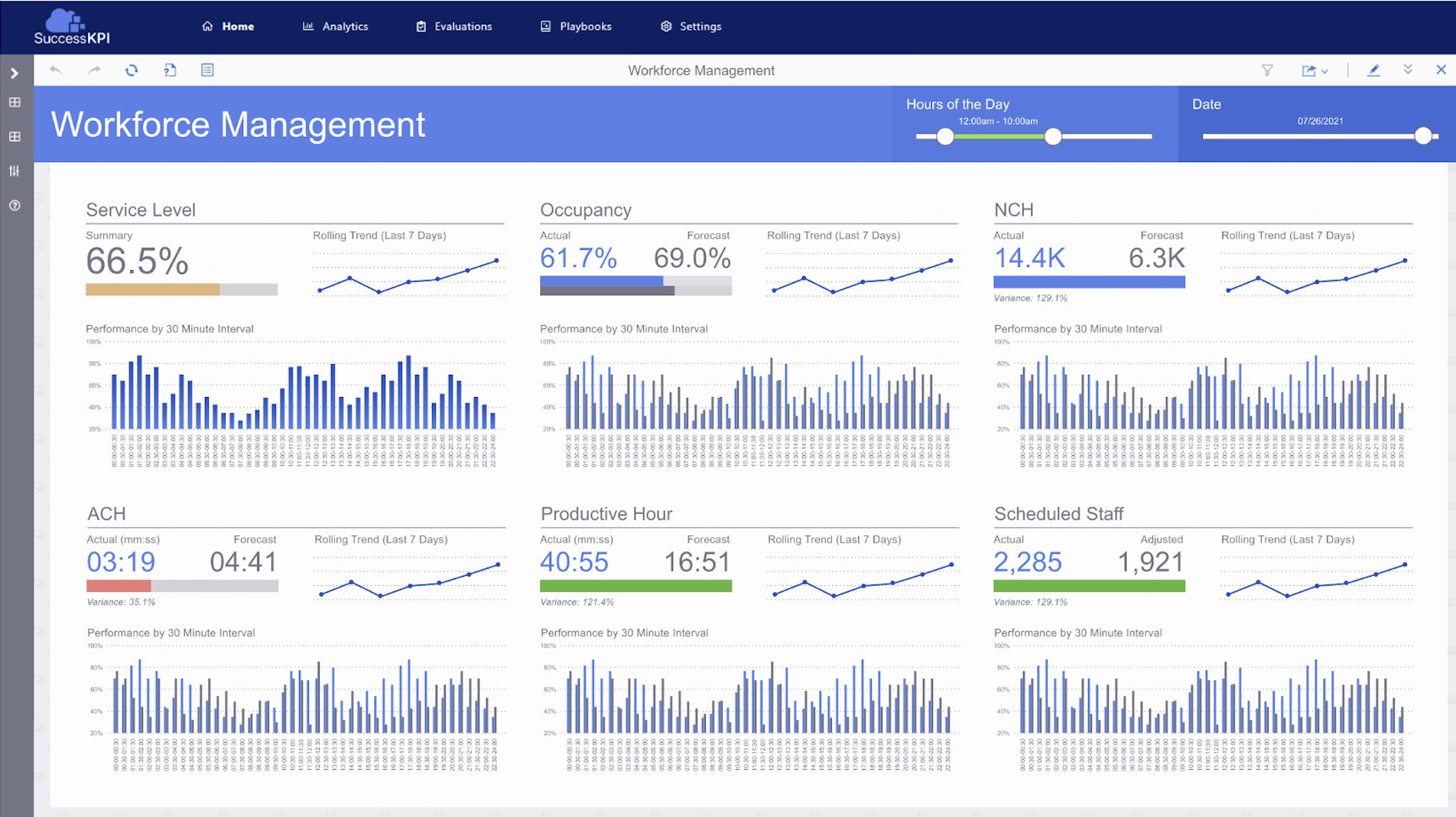The width and height of the screenshot is (1456, 817).
Task: Click the filter funnel icon
Action: 1267,70
